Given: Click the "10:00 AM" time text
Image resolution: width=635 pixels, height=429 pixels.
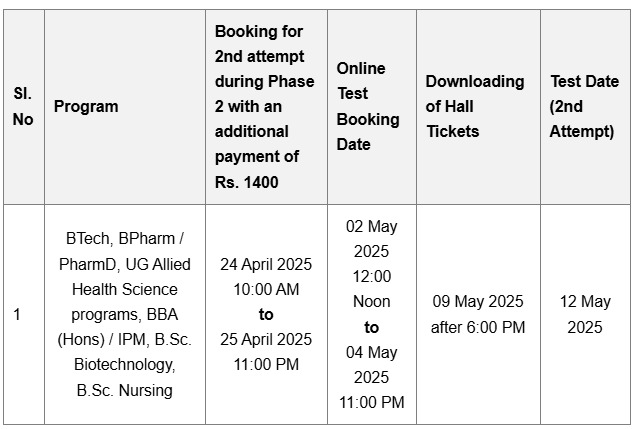Looking at the screenshot, I should tap(266, 289).
